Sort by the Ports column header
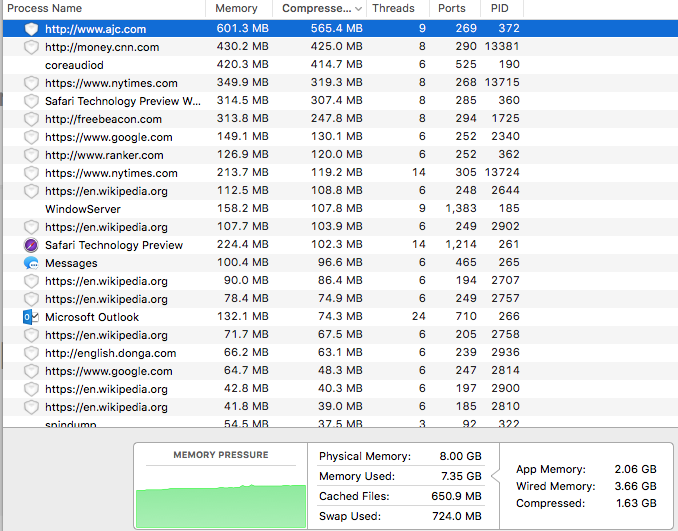 tap(451, 8)
